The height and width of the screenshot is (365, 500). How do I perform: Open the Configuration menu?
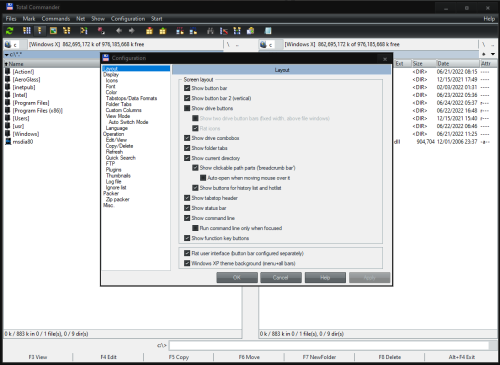coord(128,19)
